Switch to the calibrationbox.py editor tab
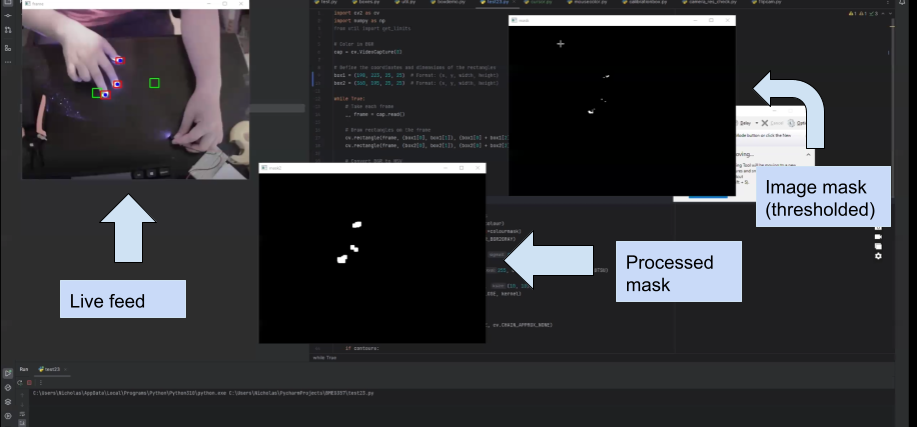917x427 pixels. (x=644, y=2)
